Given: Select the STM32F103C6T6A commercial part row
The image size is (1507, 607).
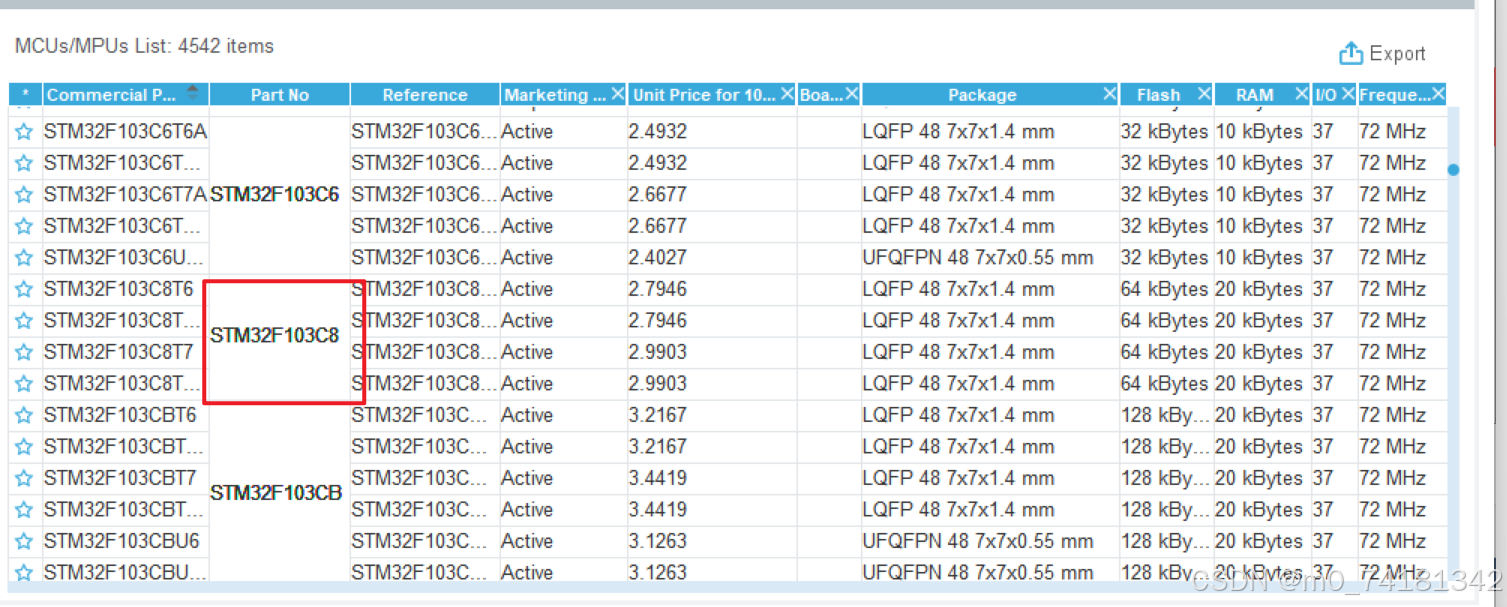Looking at the screenshot, I should (125, 131).
